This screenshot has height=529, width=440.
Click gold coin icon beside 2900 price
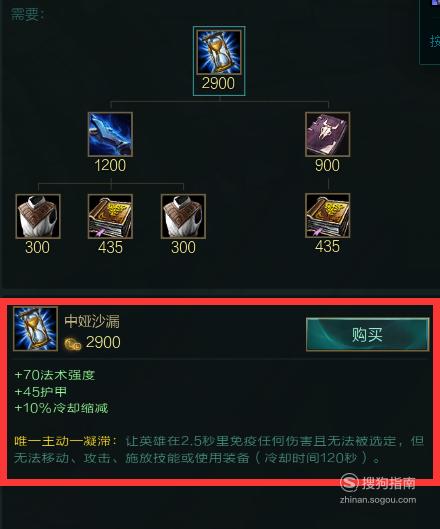73,344
